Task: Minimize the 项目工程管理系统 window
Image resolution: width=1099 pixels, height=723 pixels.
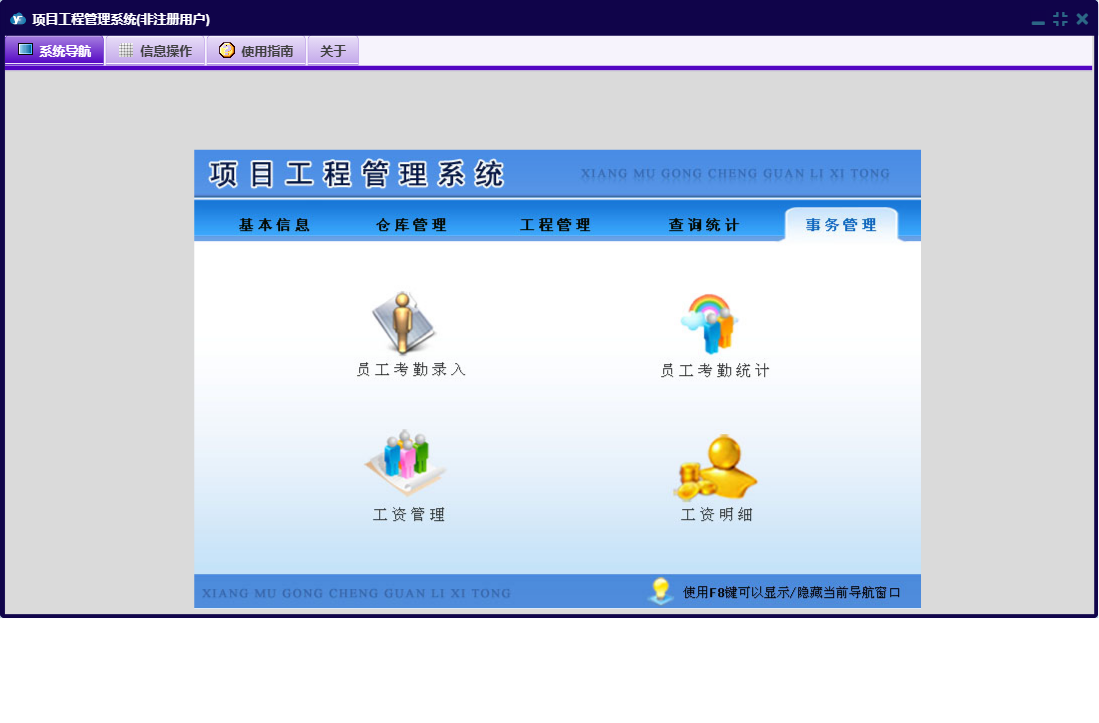Action: coord(1038,20)
